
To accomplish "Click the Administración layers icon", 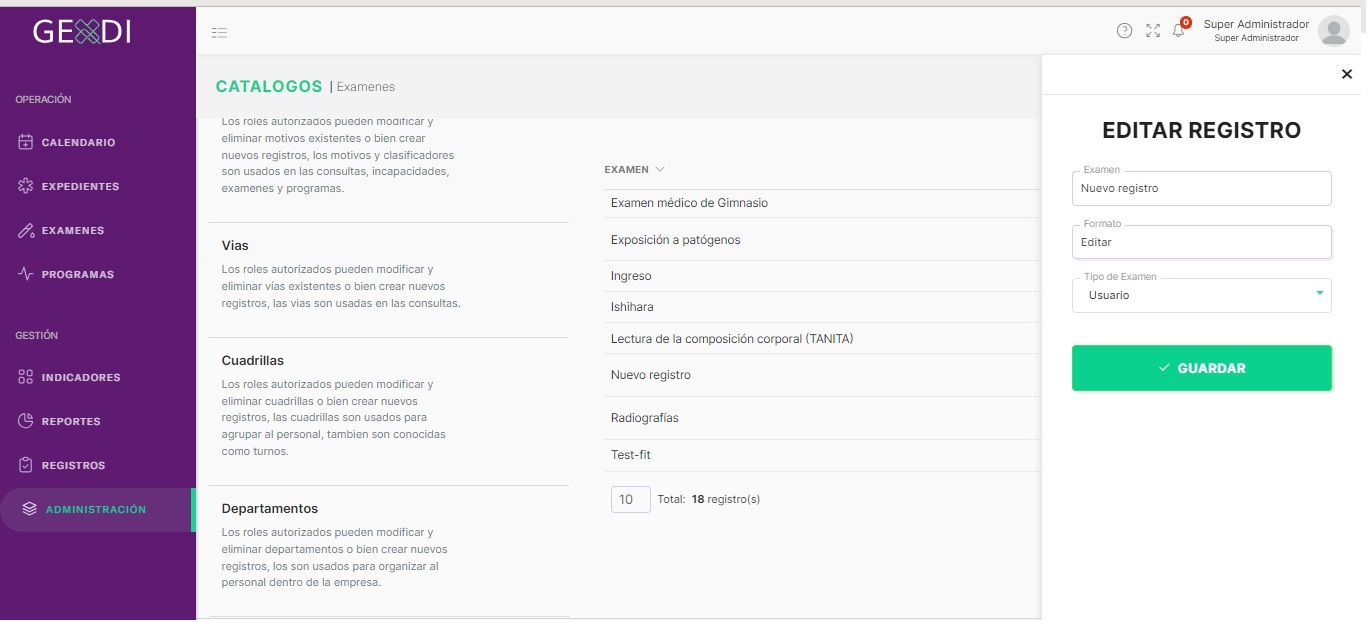I will pos(30,509).
